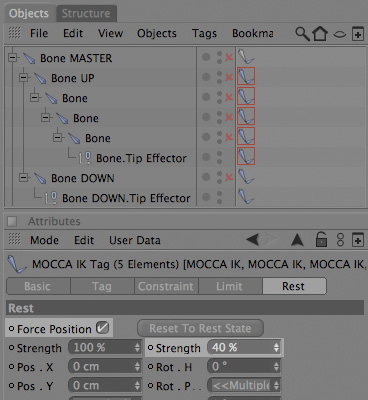Switch to the Basic tab
This screenshot has width=368, height=400.
(x=38, y=286)
